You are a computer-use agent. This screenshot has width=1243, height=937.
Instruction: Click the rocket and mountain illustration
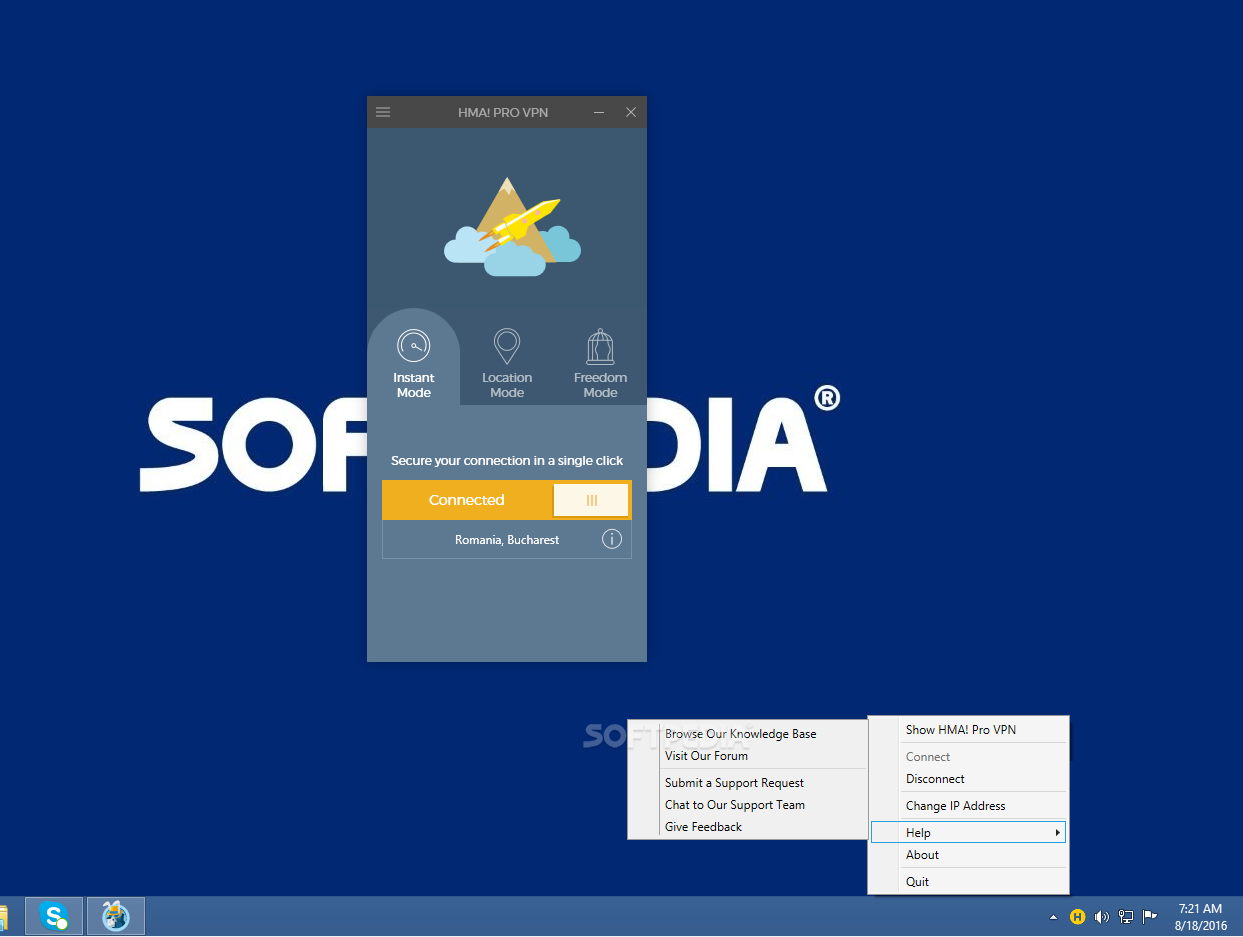512,227
